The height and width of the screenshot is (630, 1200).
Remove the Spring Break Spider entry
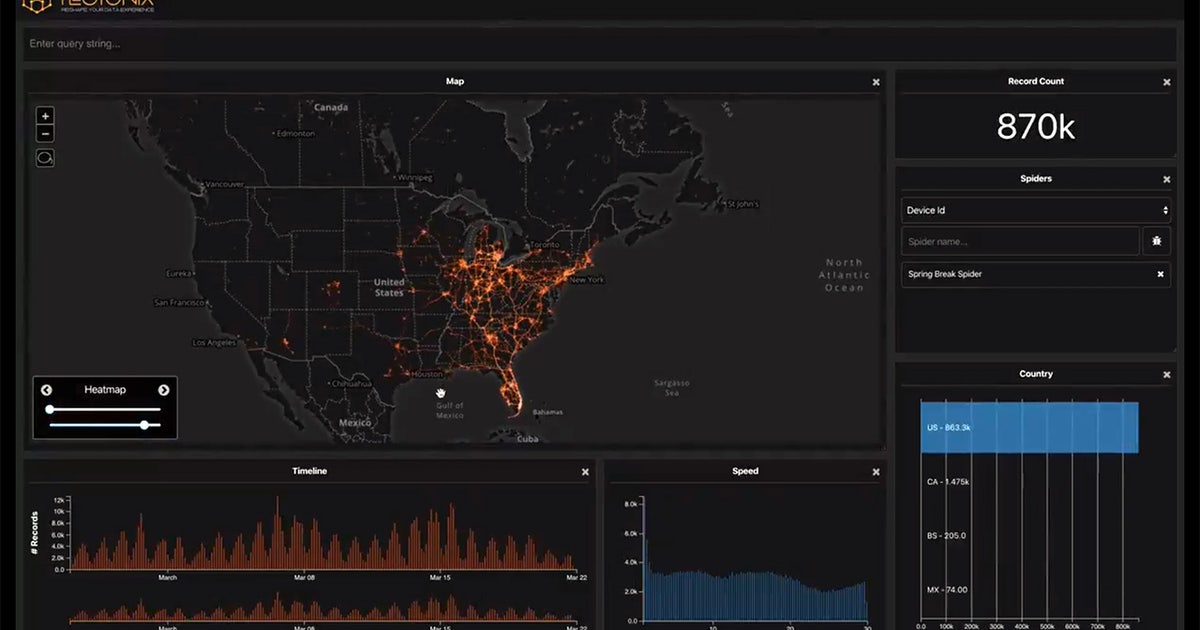[x=1160, y=274]
